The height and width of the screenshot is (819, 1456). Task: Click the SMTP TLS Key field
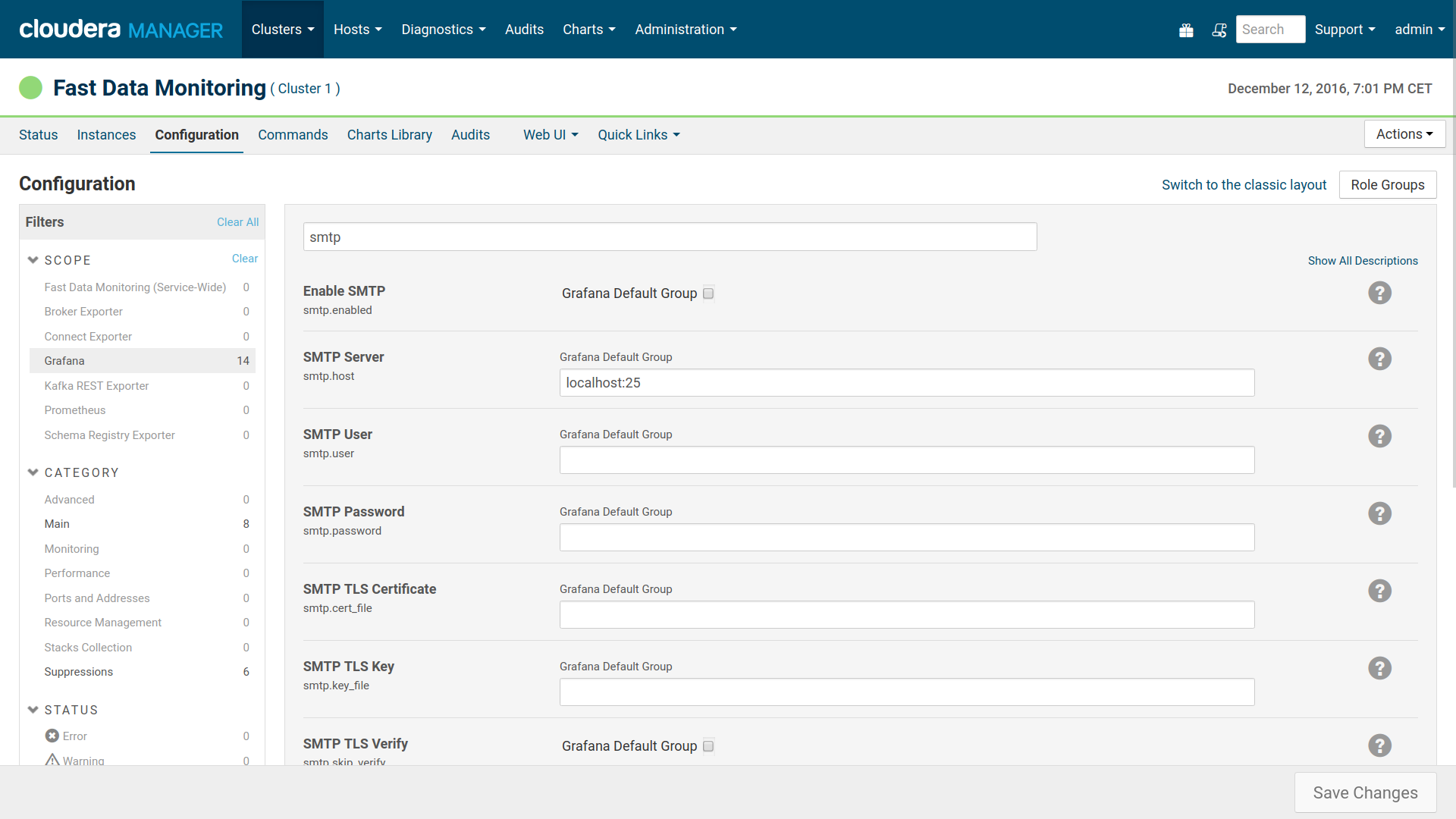point(907,692)
